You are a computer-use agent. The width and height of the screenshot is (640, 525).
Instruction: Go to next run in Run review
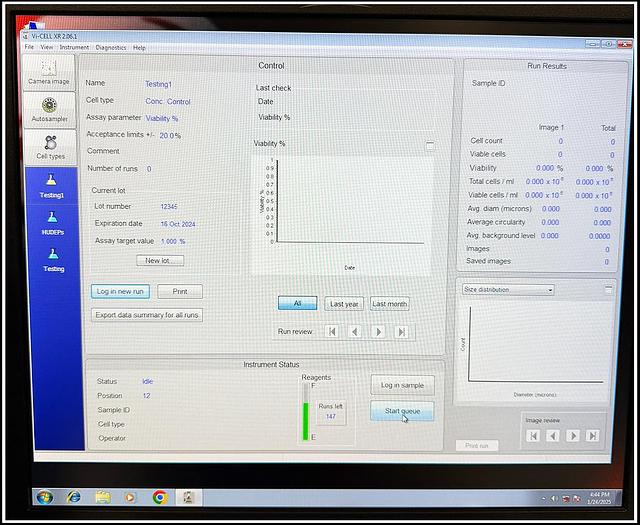(x=378, y=332)
